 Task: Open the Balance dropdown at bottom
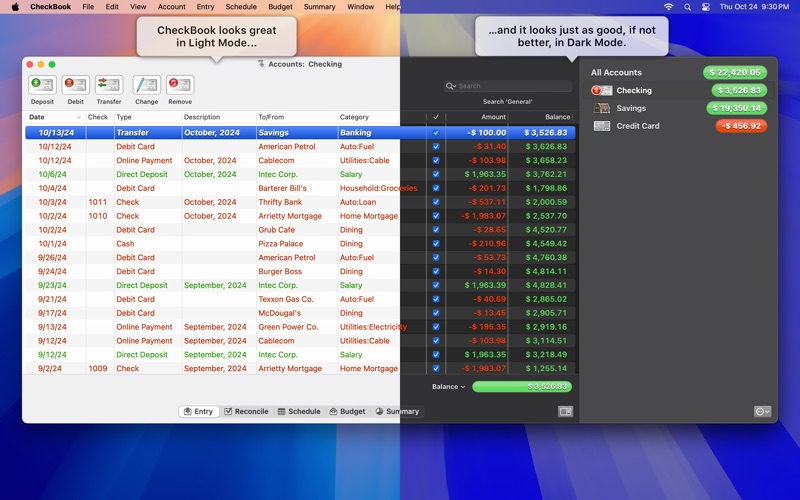coord(448,387)
